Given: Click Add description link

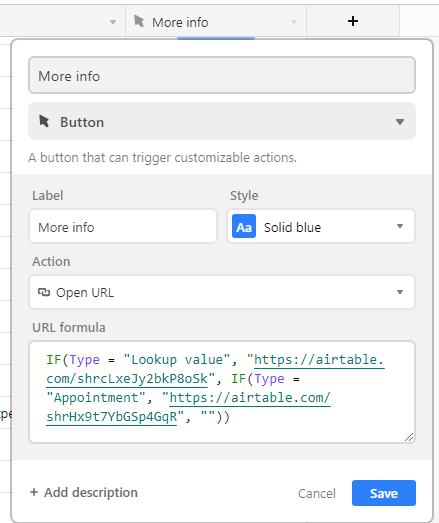Looking at the screenshot, I should coord(90,492).
